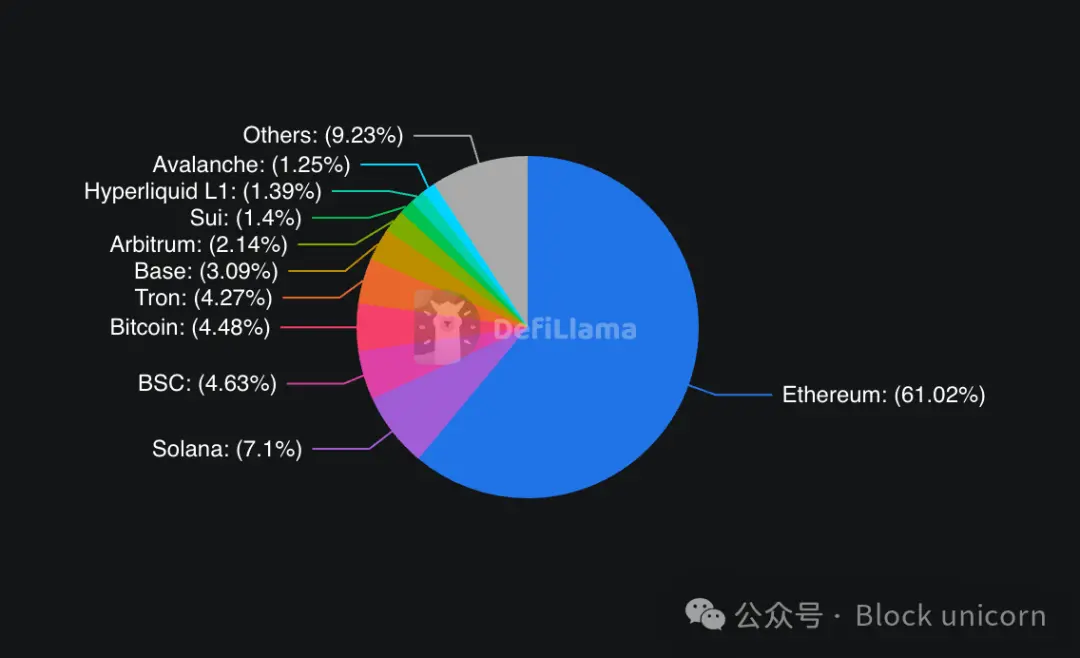Click the WeChat icon in the watermark
The width and height of the screenshot is (1080, 658).
705,614
